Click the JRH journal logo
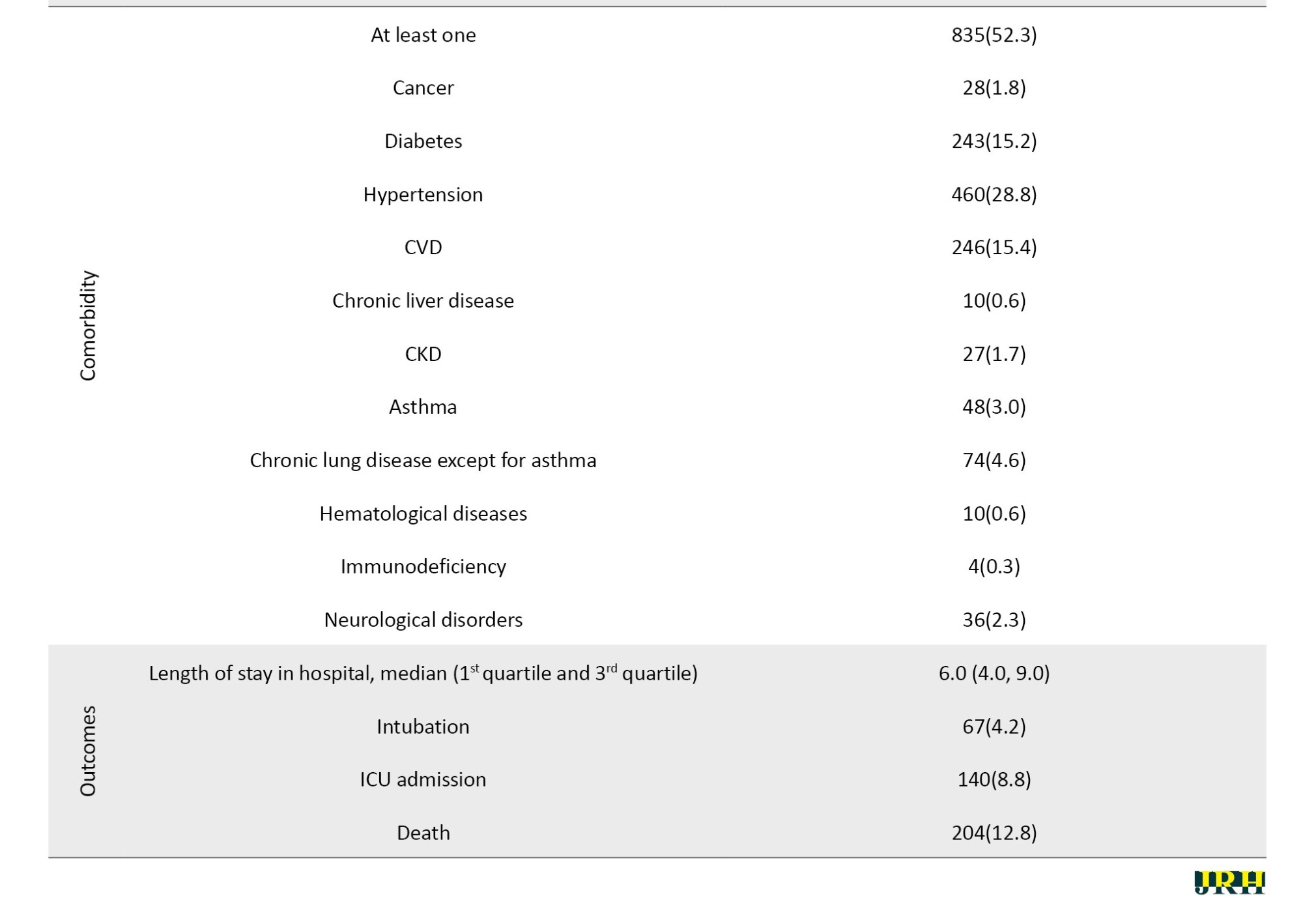This screenshot has height=924, width=1303. 1229,882
